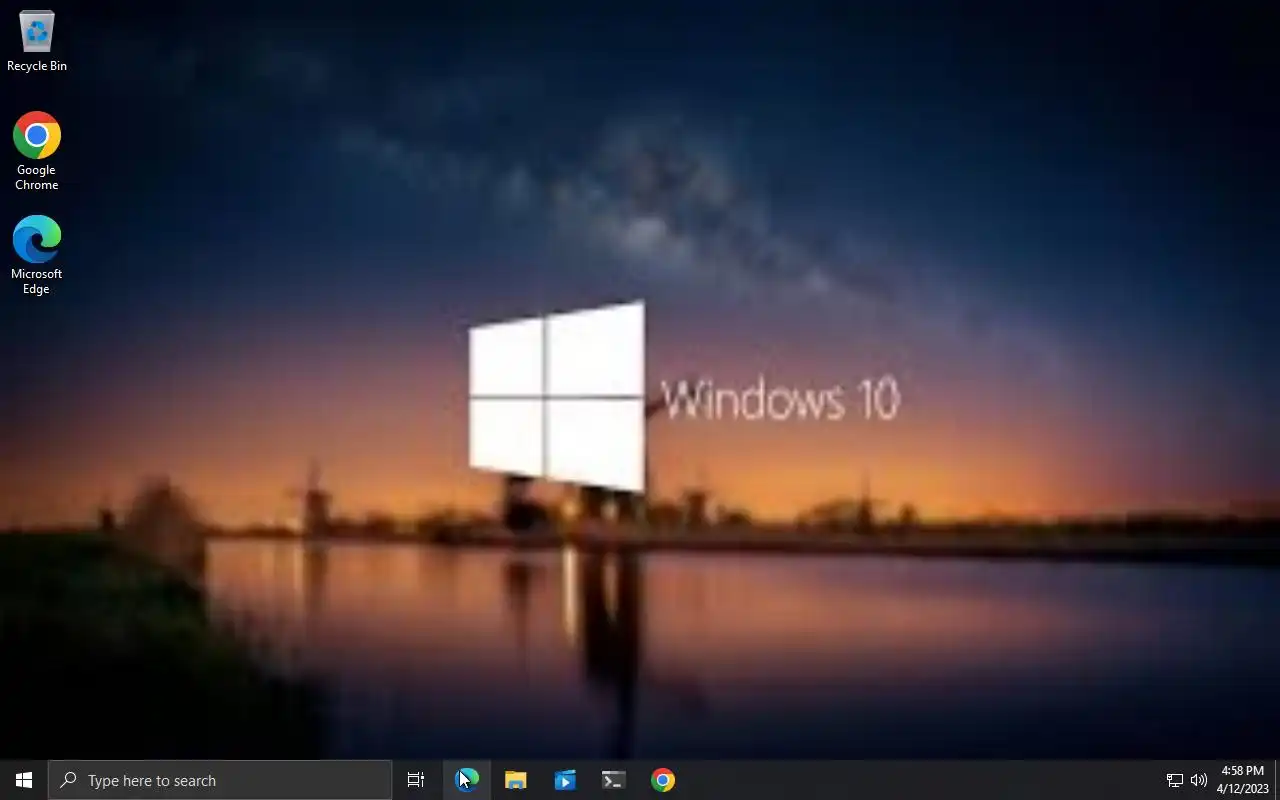
Task: Click the taskbar search box
Action: 220,780
